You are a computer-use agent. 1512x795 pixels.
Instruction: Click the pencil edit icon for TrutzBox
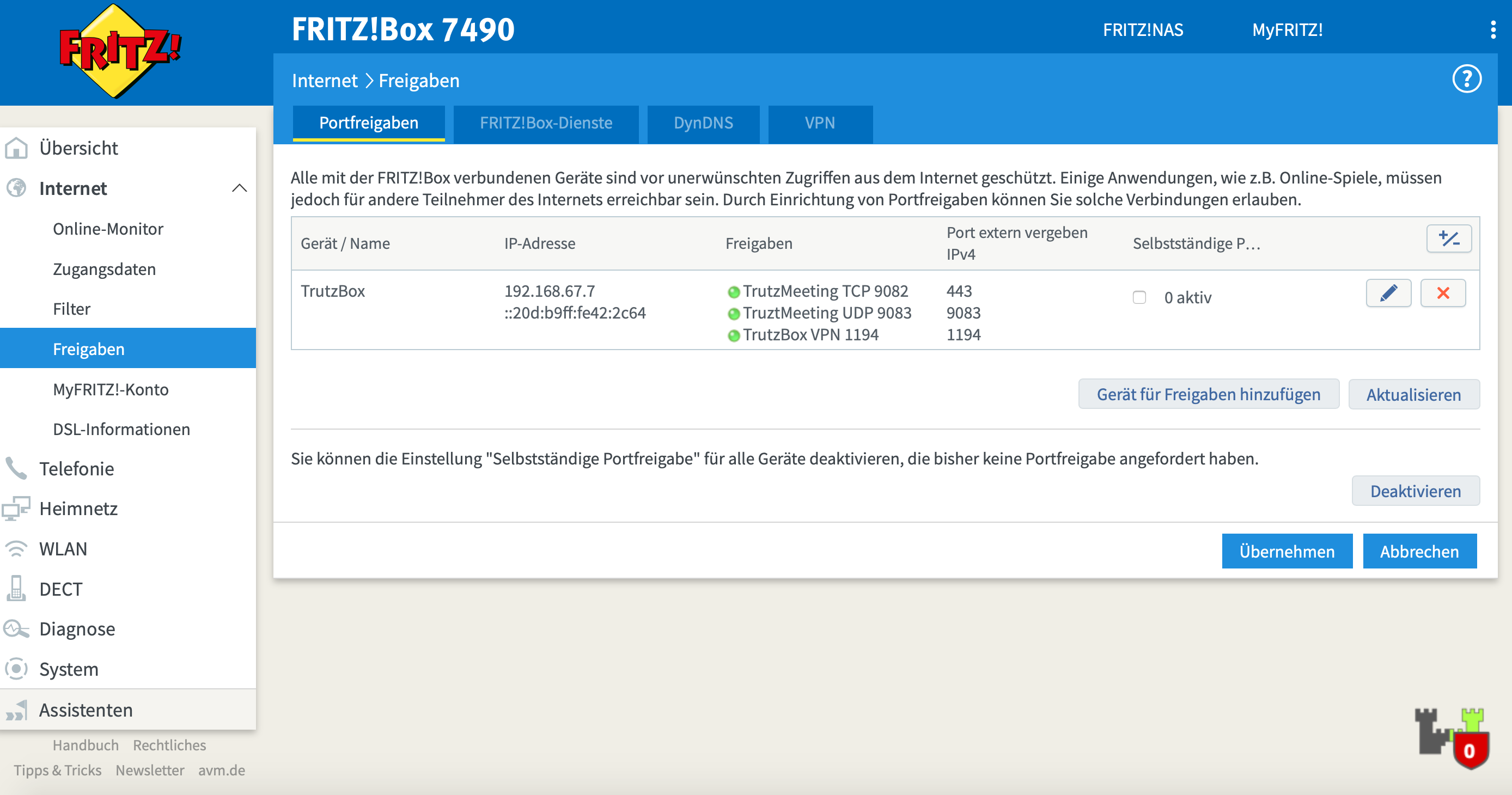[x=1388, y=293]
